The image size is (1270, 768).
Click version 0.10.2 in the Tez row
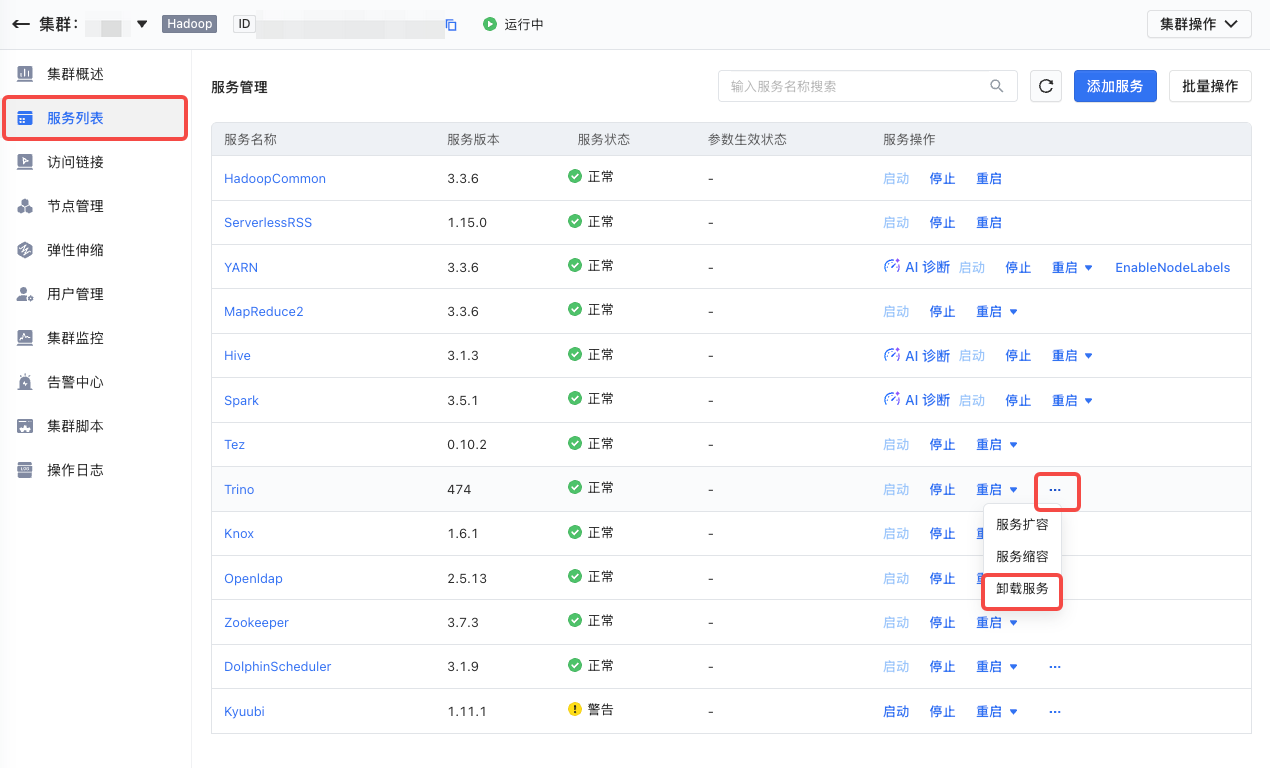(467, 445)
